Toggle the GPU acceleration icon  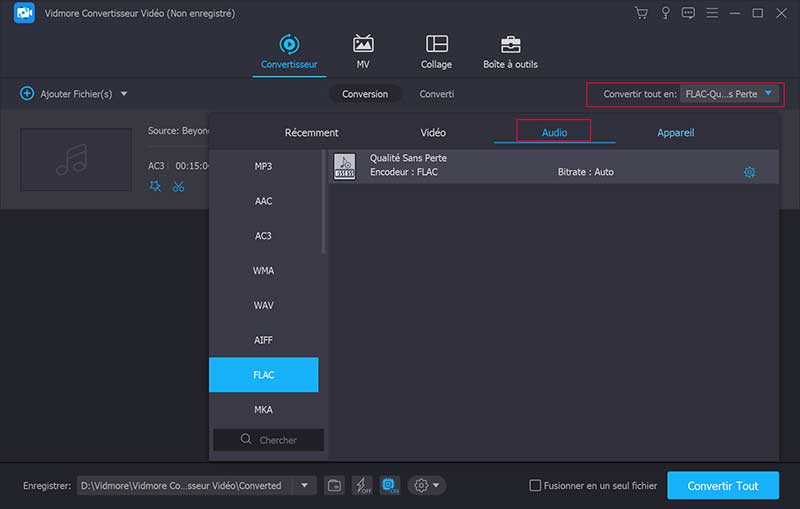click(x=390, y=486)
